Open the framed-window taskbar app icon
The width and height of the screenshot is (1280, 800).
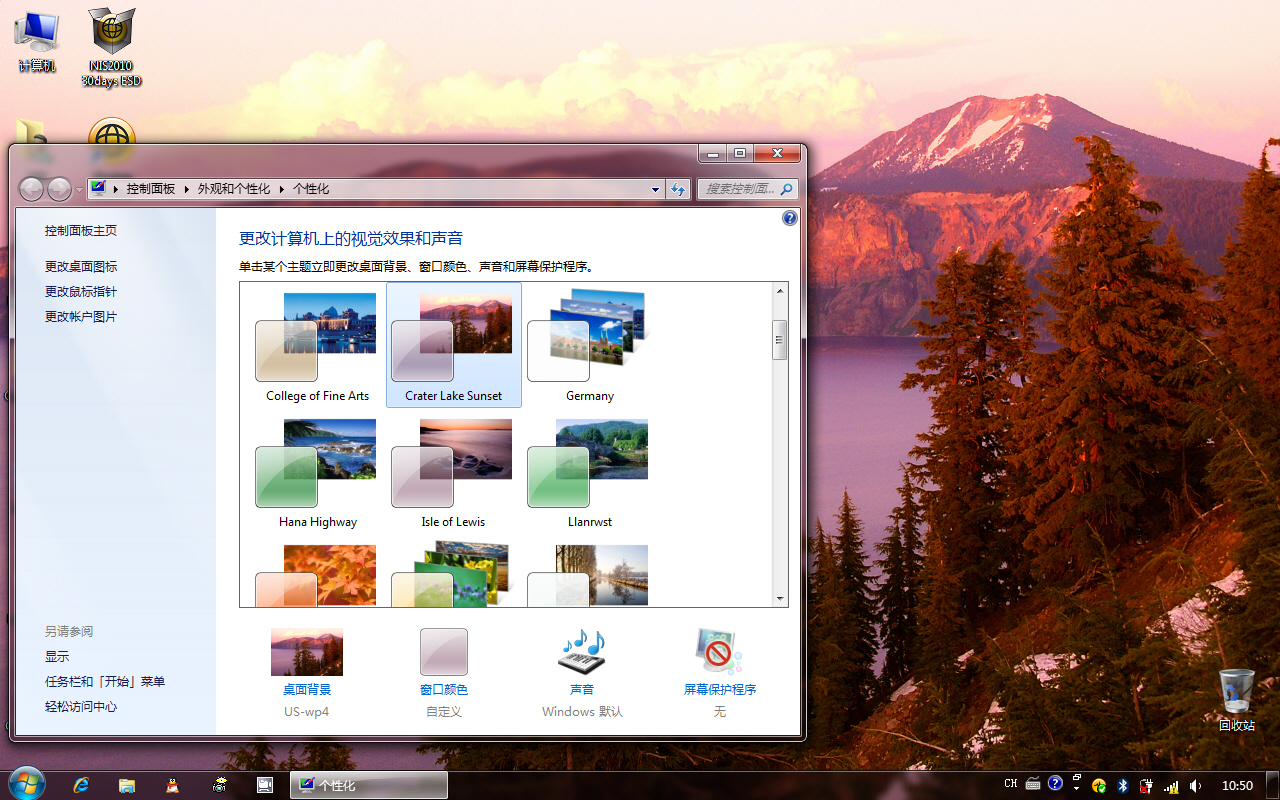(265, 785)
